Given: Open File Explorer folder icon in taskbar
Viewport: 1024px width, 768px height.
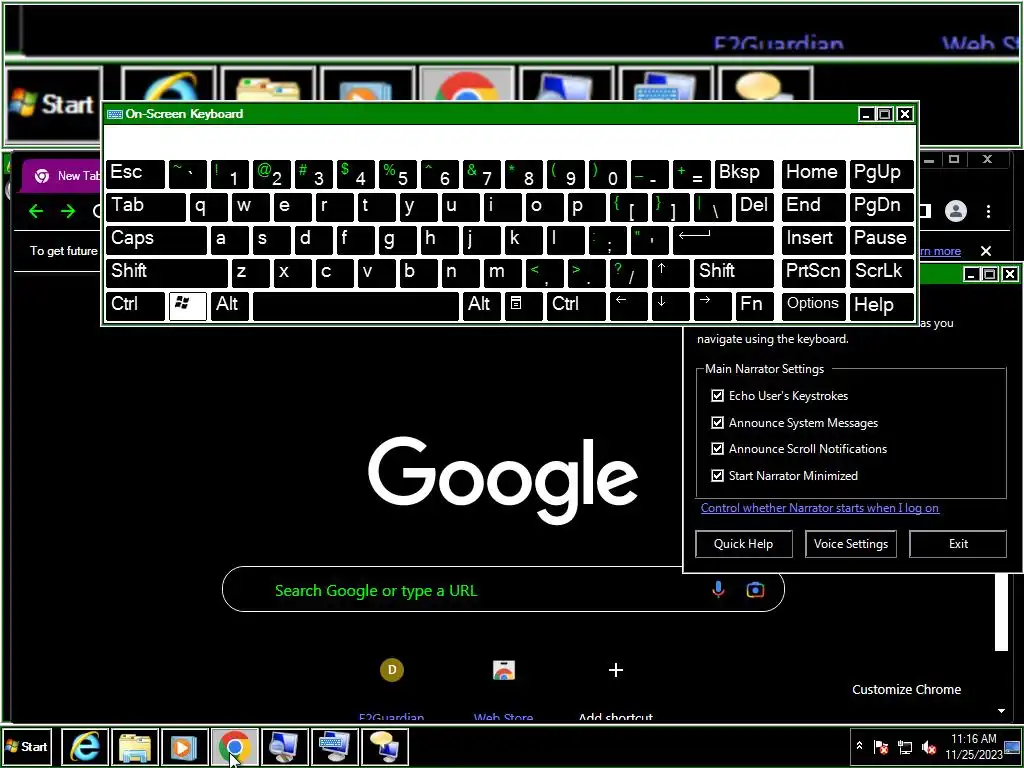Looking at the screenshot, I should tap(135, 746).
